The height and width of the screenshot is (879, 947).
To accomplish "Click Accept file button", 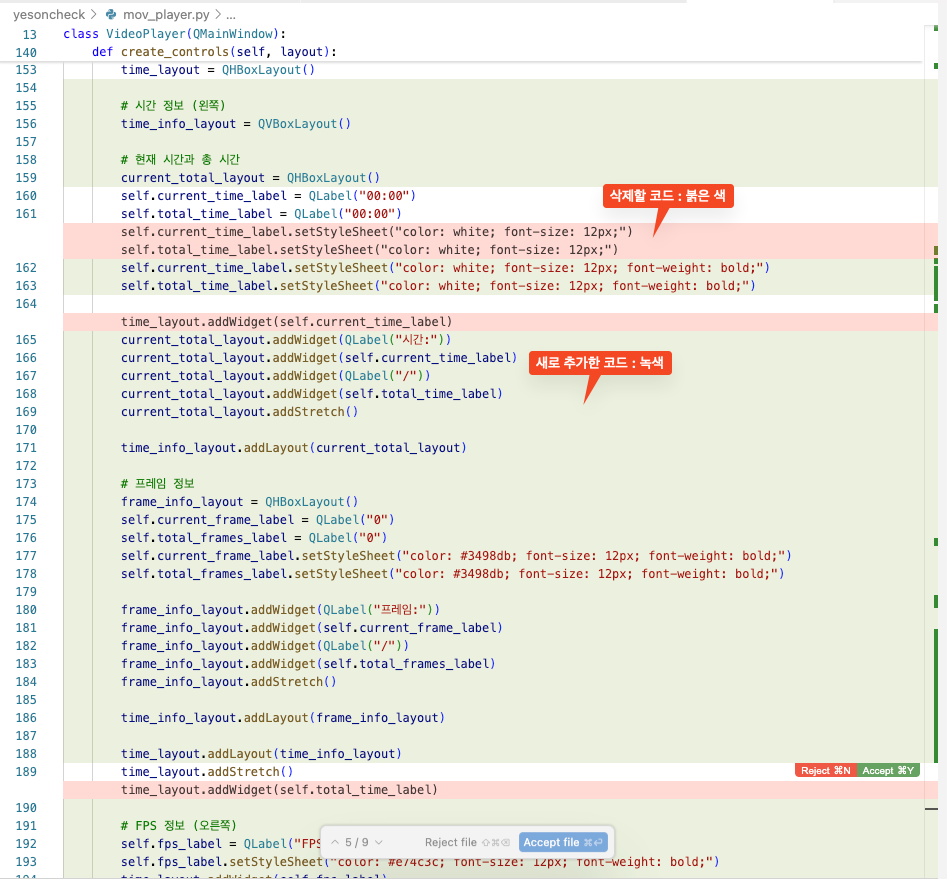I will click(x=563, y=842).
